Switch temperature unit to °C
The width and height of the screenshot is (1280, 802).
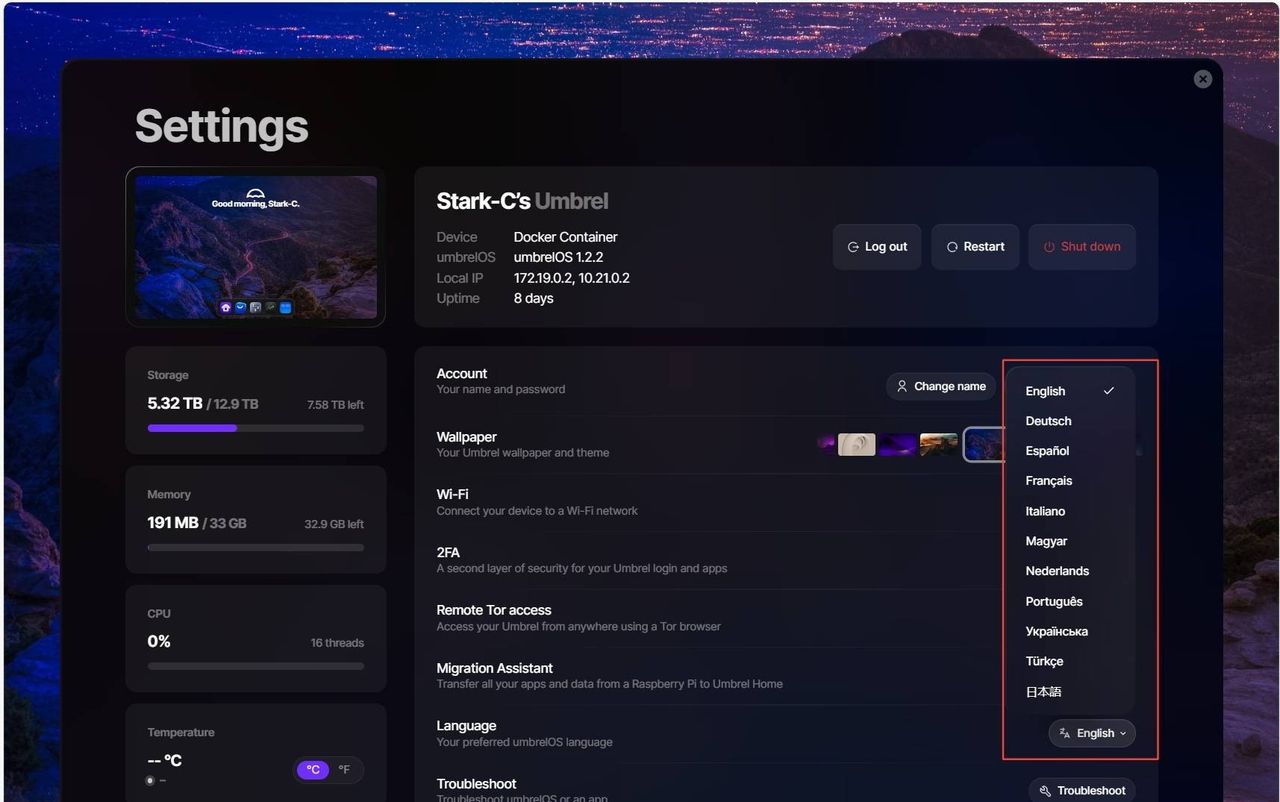[313, 770]
